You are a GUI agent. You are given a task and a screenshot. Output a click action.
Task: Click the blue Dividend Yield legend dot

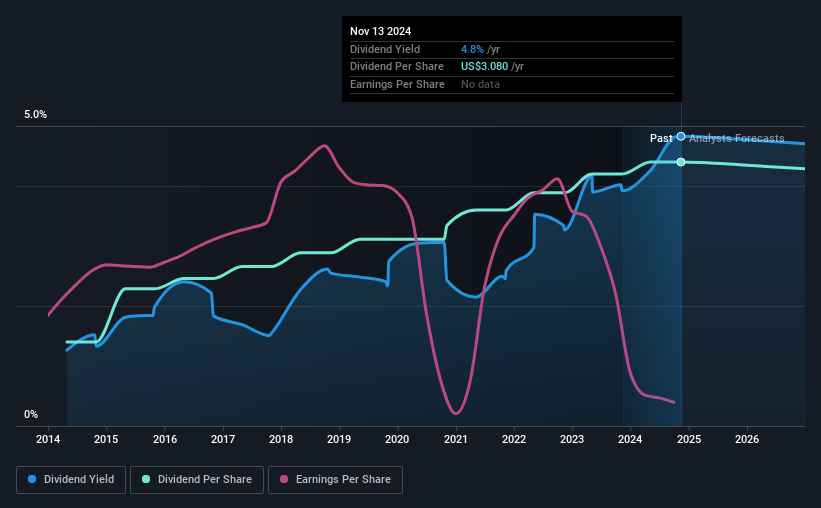click(x=32, y=479)
